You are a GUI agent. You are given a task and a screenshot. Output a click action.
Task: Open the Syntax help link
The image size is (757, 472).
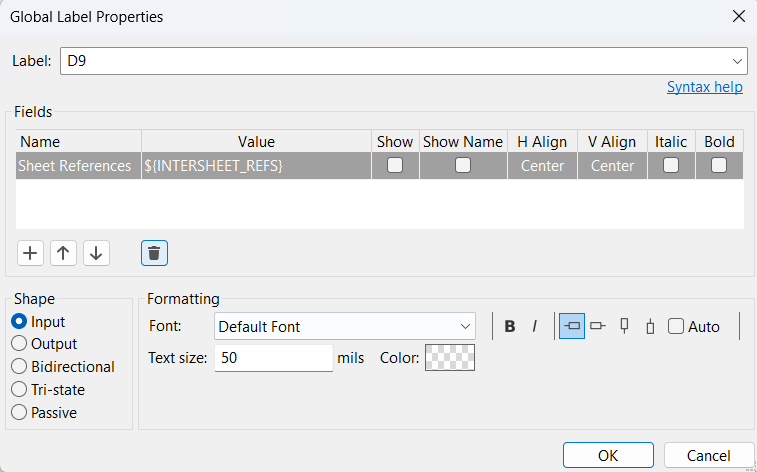(x=705, y=87)
